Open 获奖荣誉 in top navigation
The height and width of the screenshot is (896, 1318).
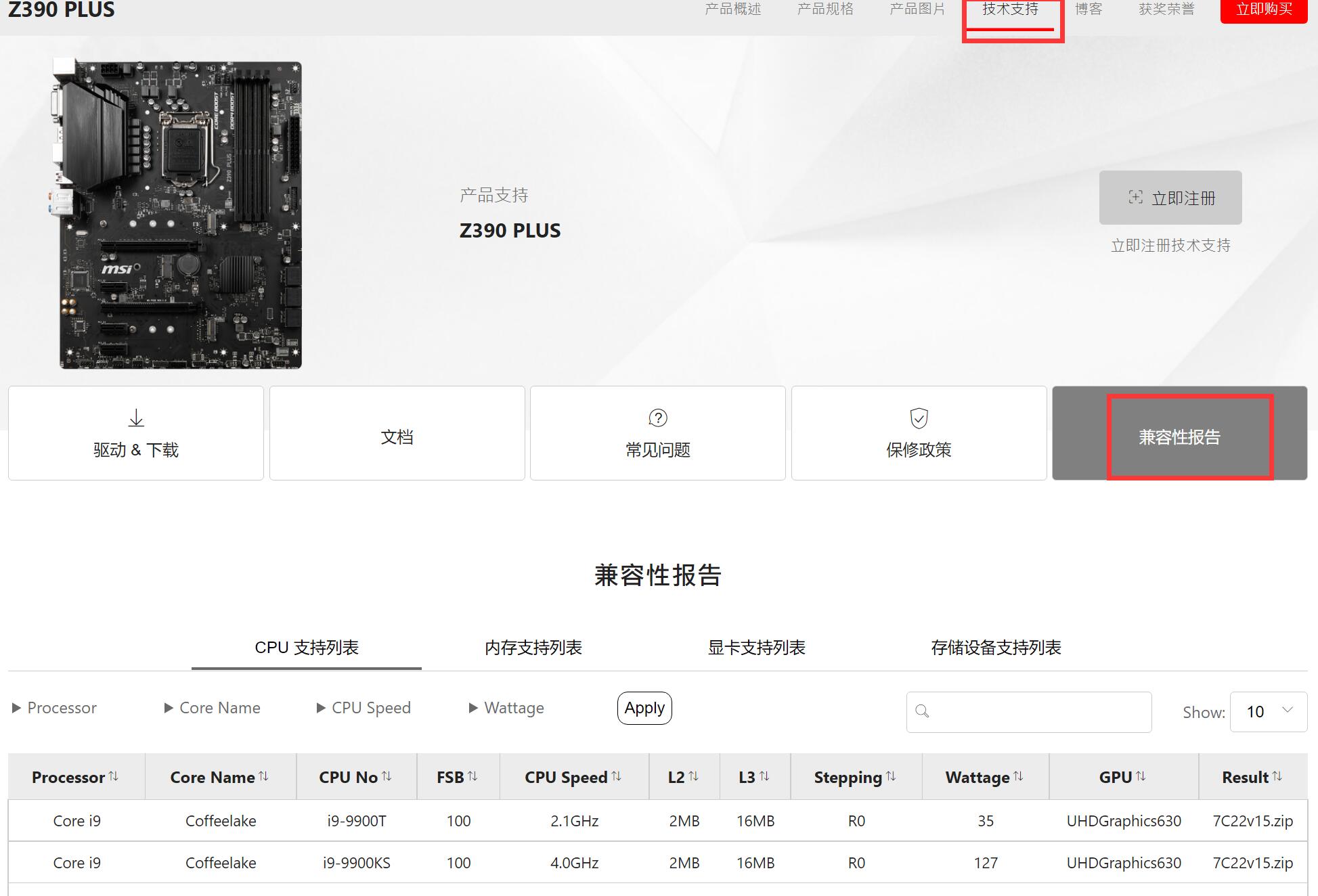(1166, 9)
